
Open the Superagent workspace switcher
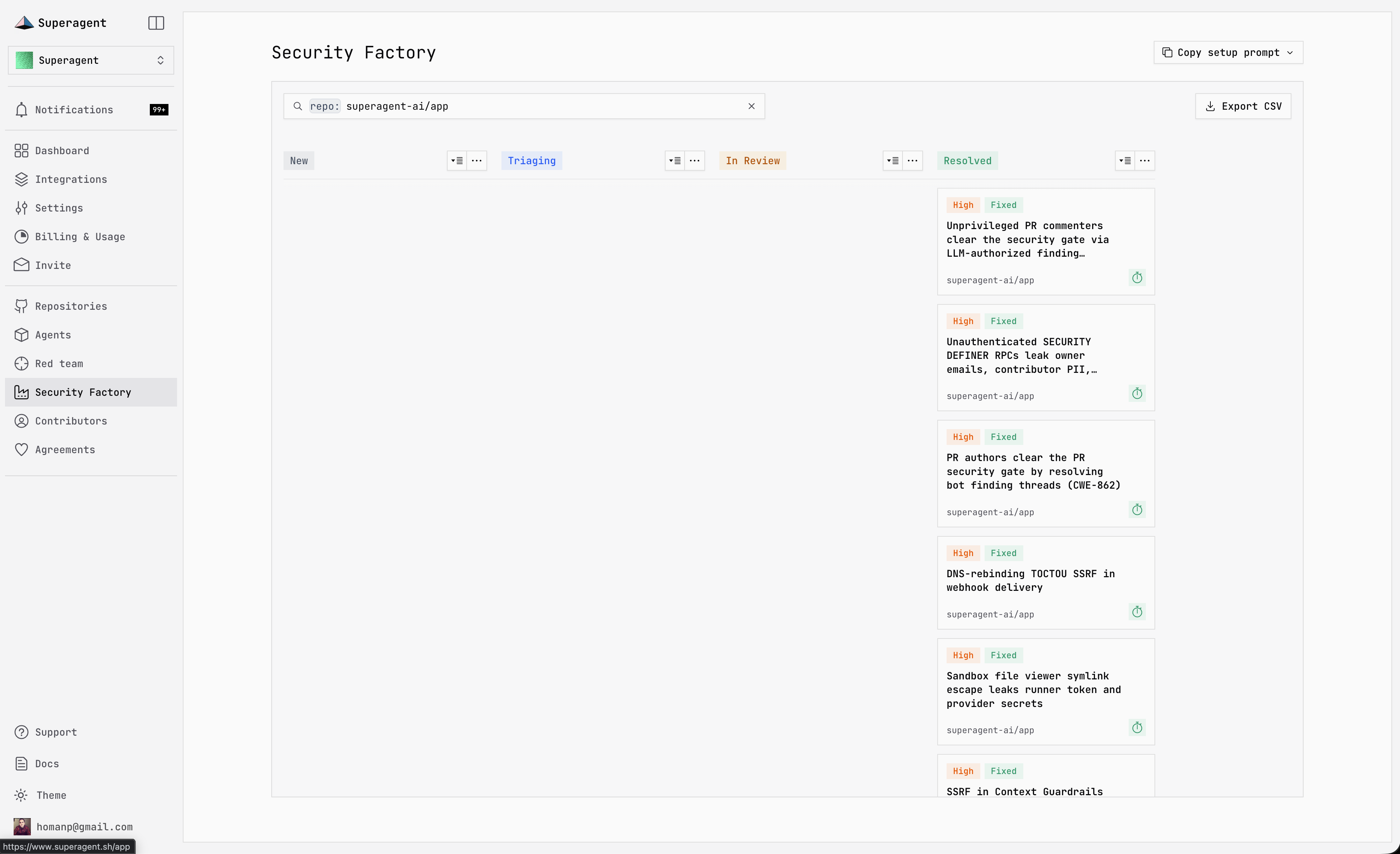point(91,60)
